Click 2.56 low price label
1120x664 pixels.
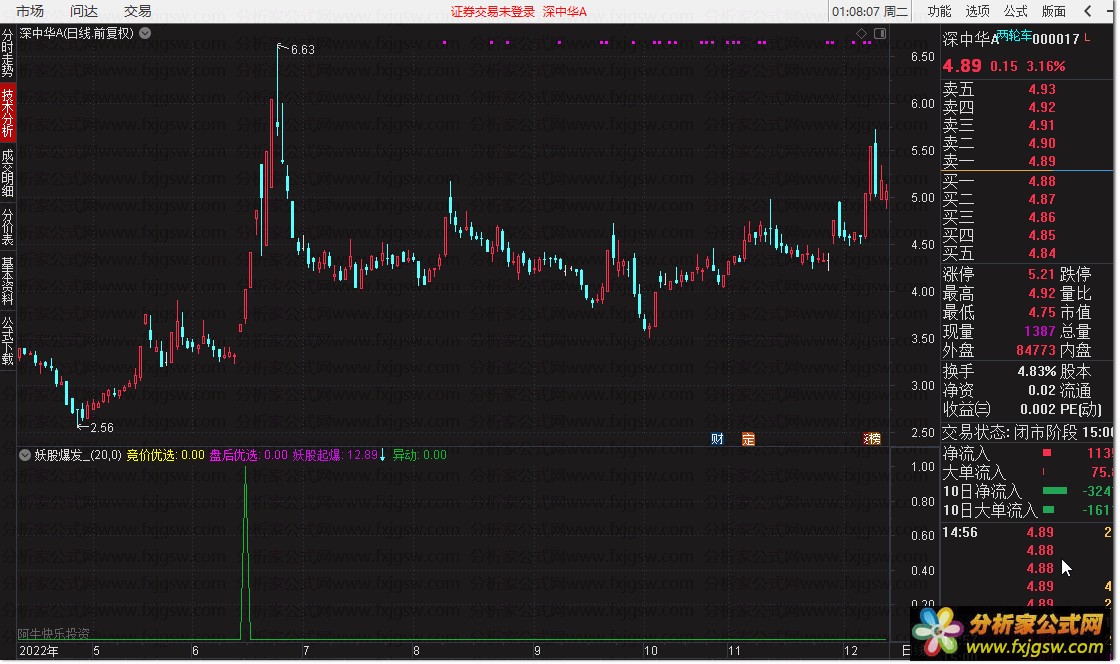tap(101, 428)
